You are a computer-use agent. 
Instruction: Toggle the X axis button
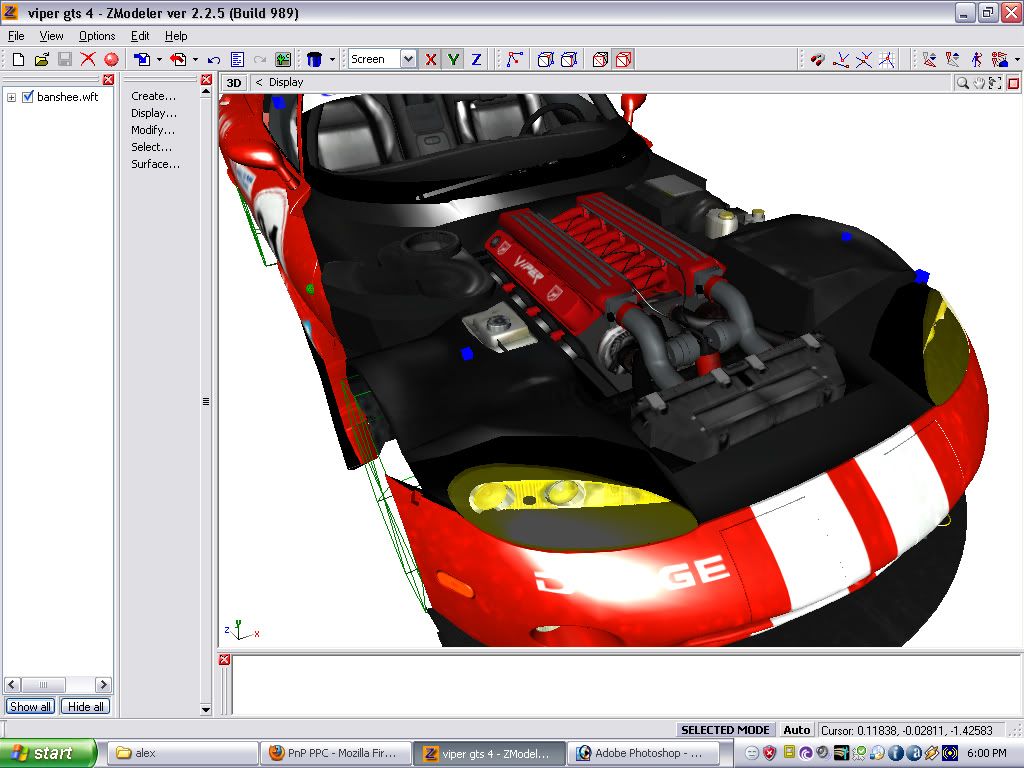tap(431, 60)
